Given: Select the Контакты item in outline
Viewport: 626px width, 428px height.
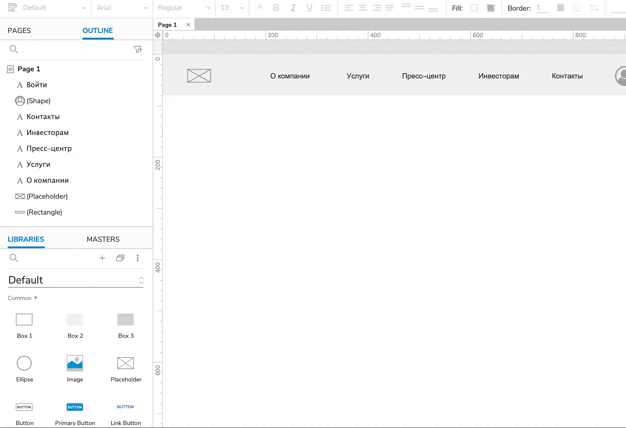Looking at the screenshot, I should [43, 117].
